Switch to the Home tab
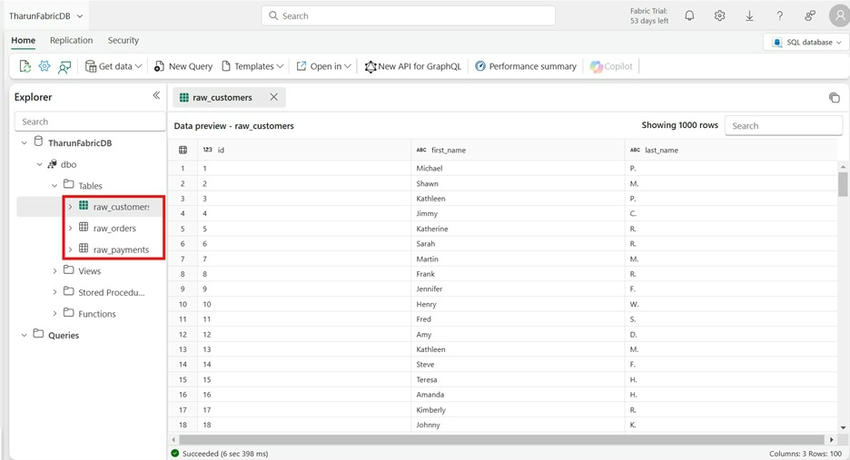The width and height of the screenshot is (850, 460). tap(23, 41)
